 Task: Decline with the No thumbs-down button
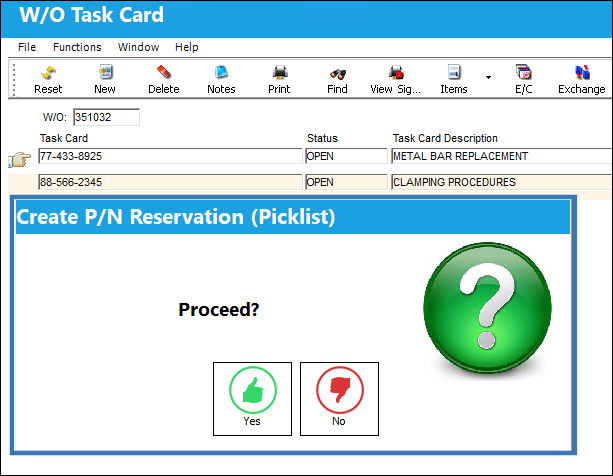point(339,399)
